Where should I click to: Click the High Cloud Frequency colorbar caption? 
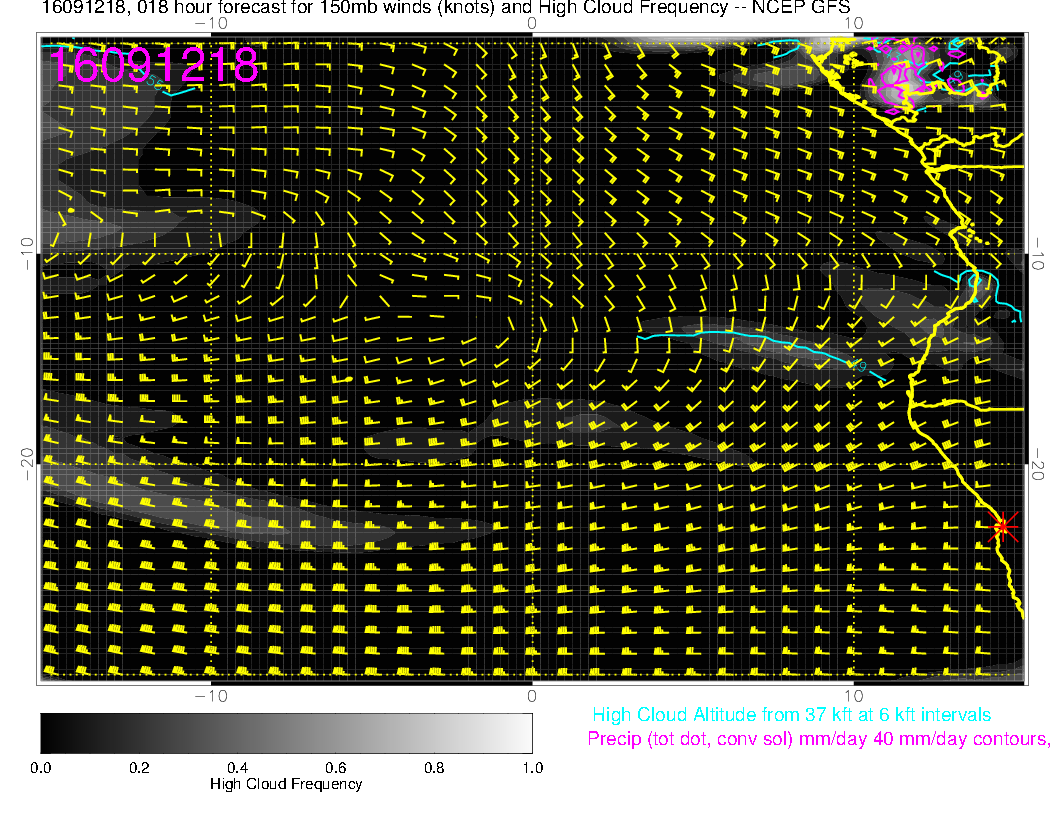pos(286,784)
